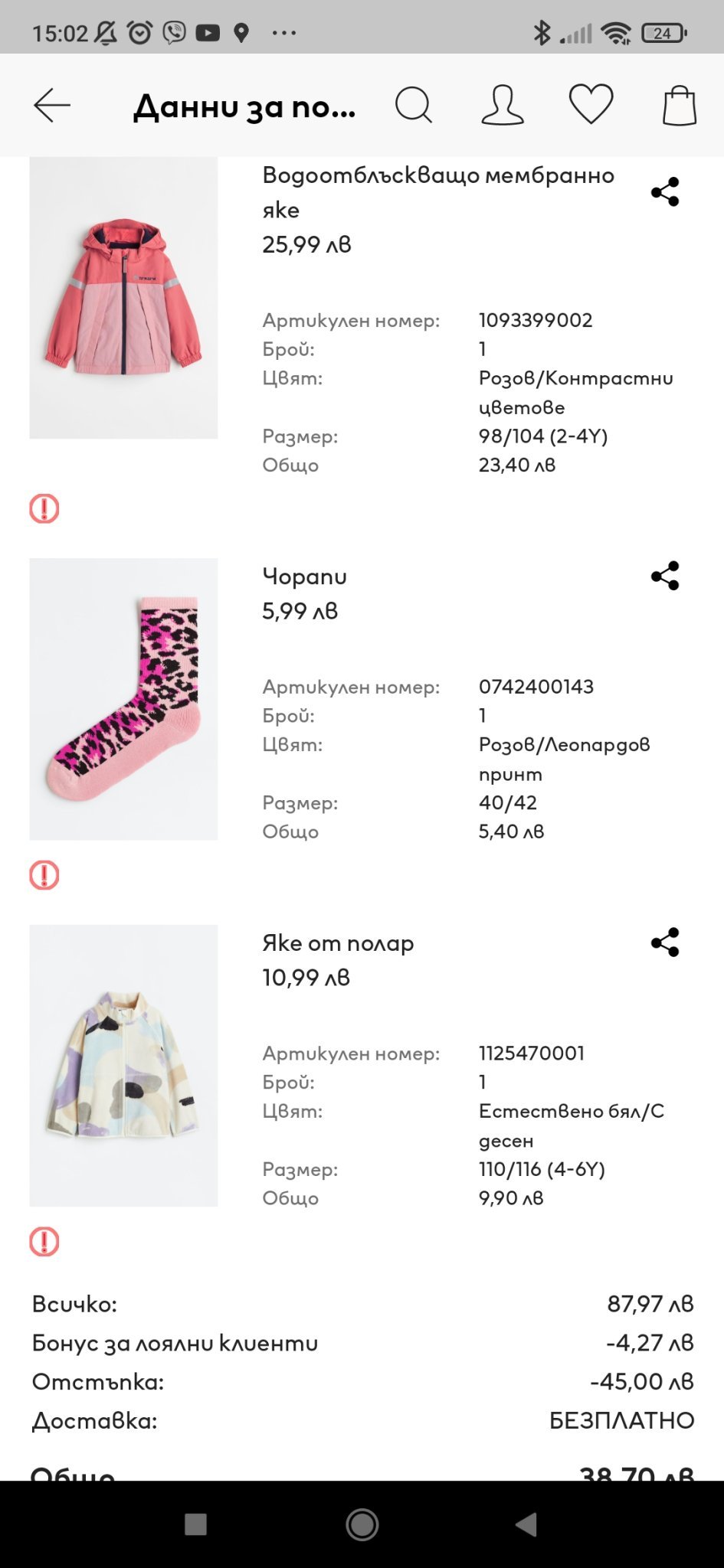Open the account profile icon
The height and width of the screenshot is (1568, 724).
coord(503,105)
